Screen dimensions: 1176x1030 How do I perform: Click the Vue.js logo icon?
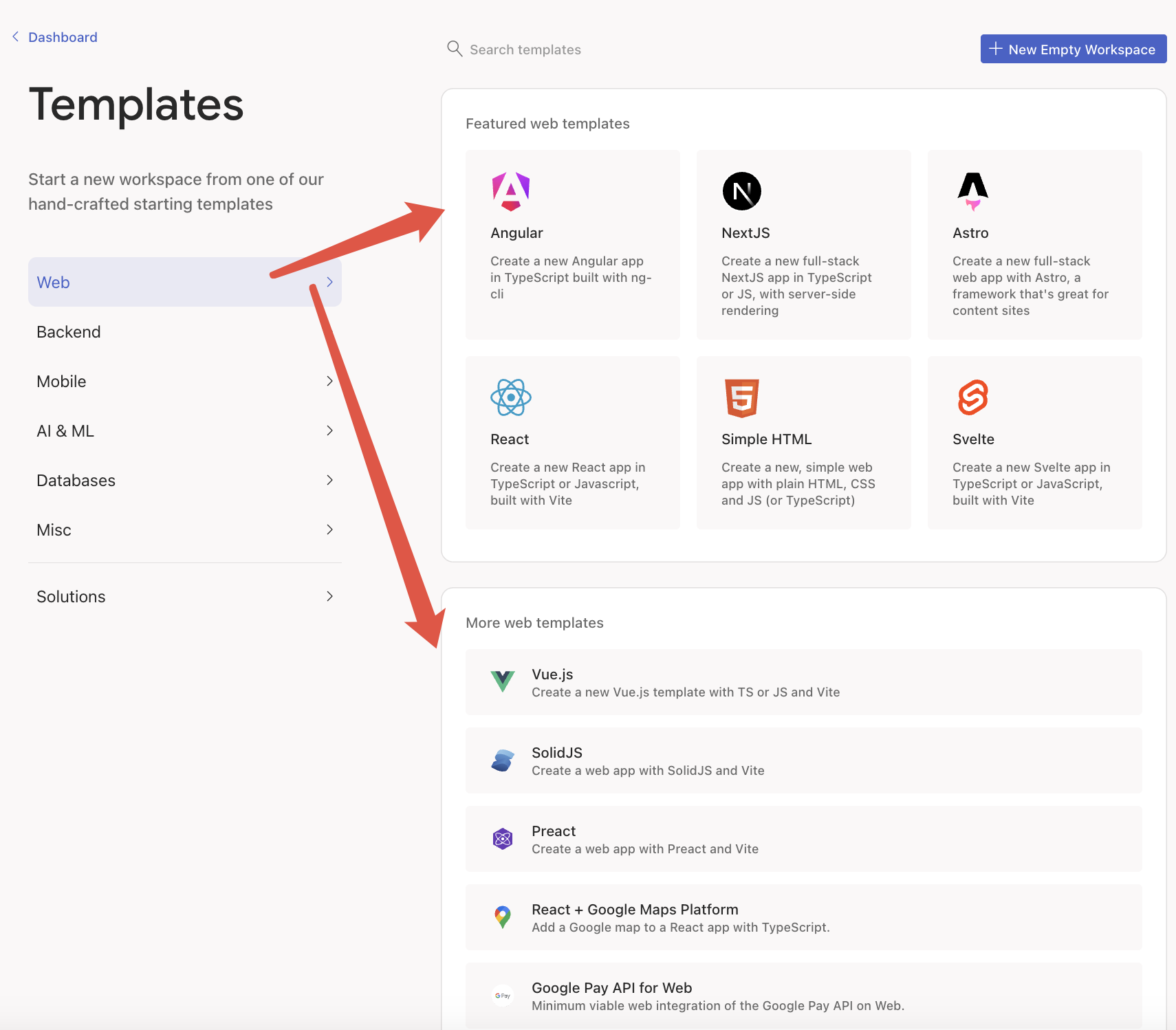(503, 681)
